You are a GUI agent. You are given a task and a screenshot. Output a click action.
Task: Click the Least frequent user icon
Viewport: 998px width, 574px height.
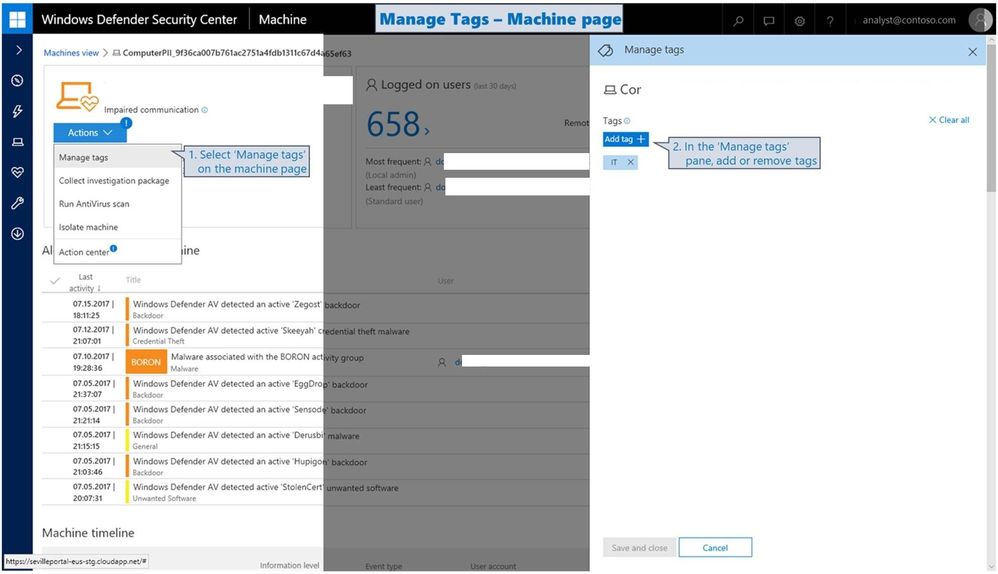428,187
